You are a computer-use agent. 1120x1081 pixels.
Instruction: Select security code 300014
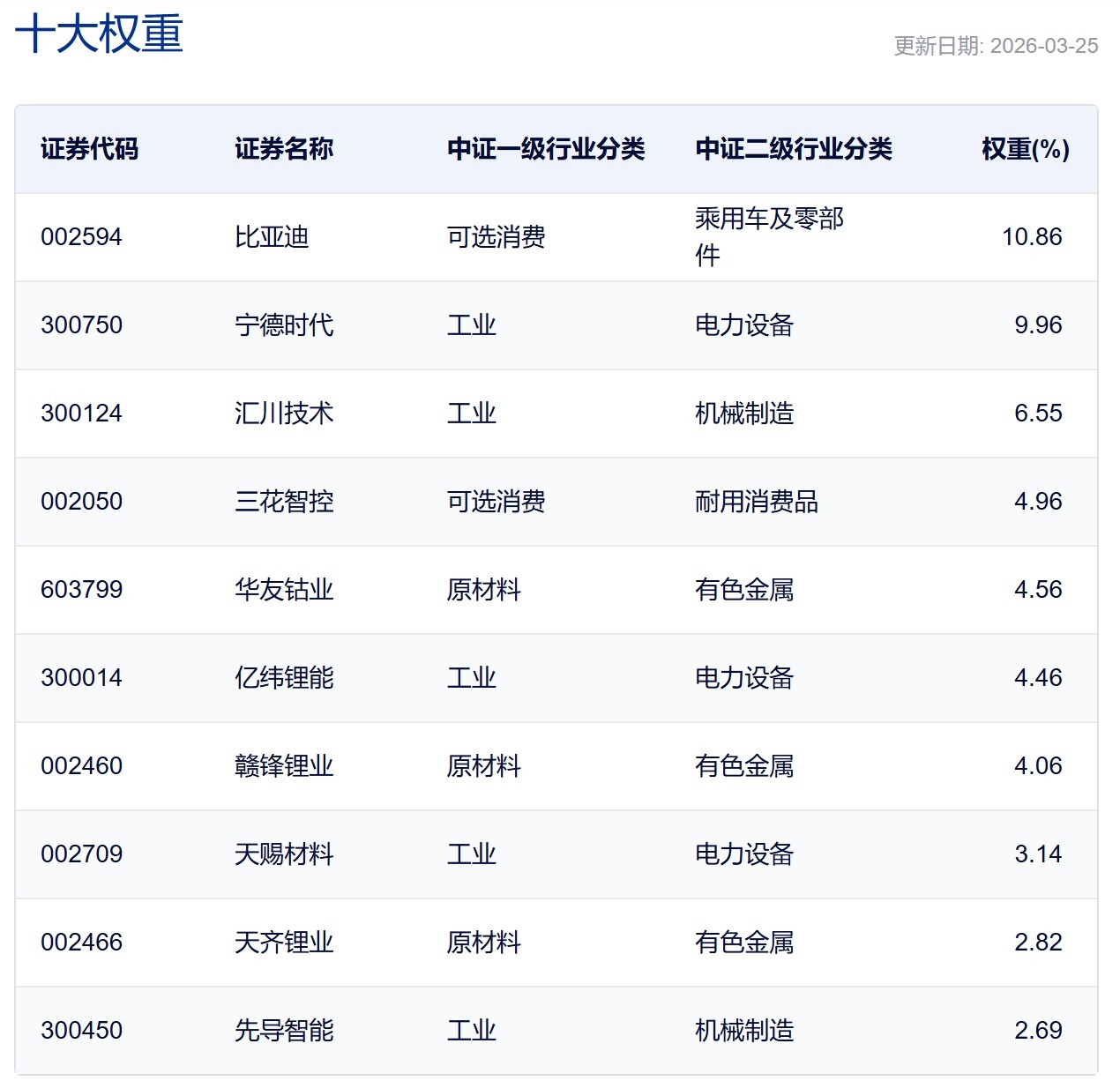click(x=81, y=678)
